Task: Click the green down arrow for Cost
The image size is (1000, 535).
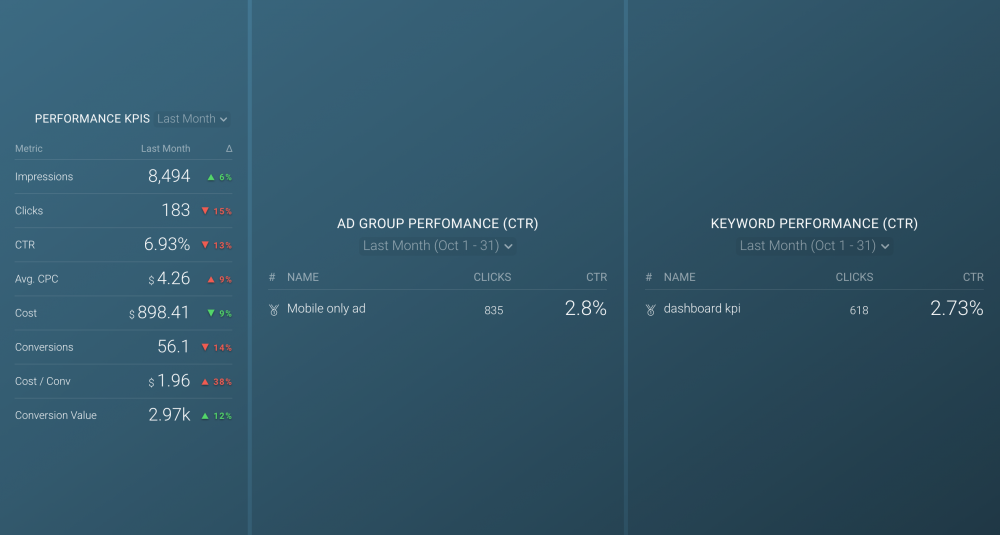Action: [211, 313]
